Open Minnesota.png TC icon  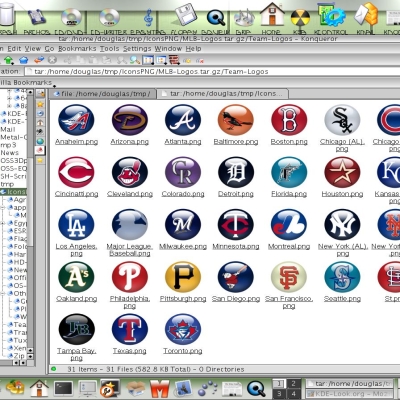point(236,225)
